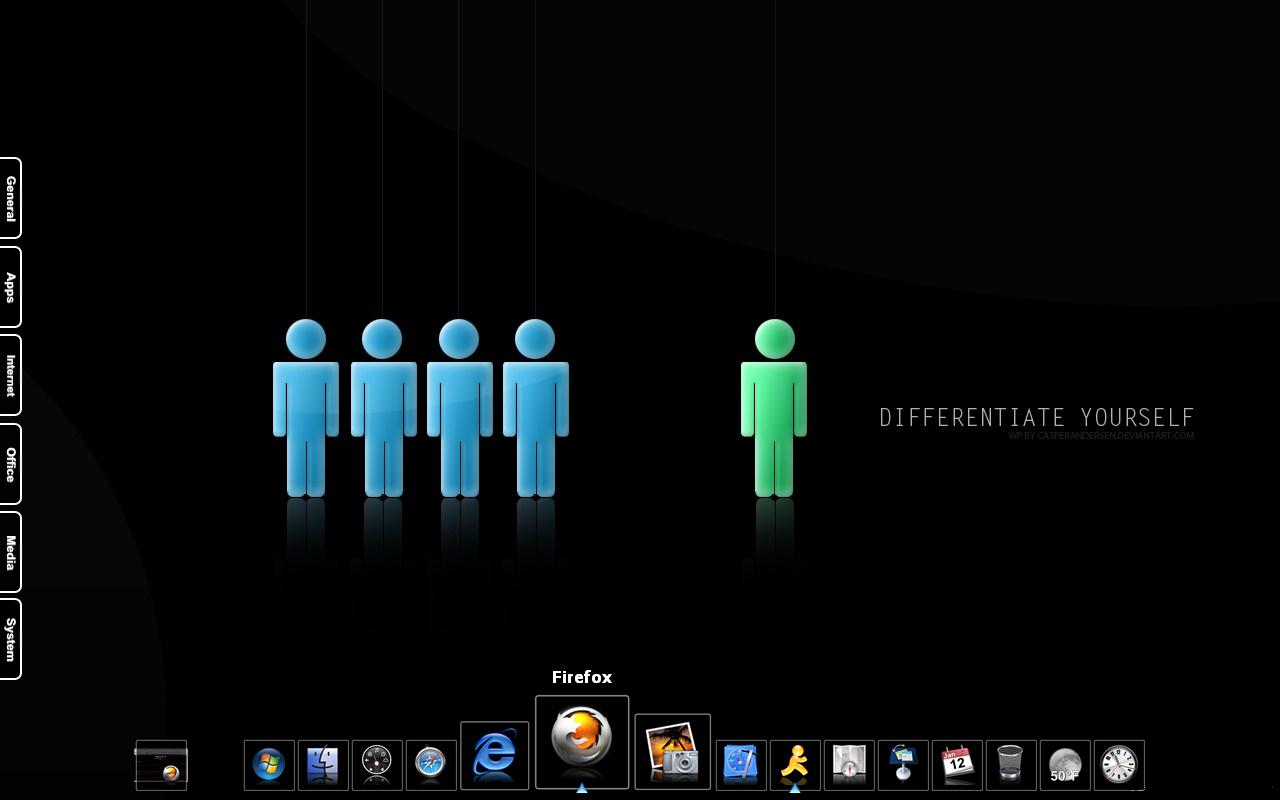1280x800 pixels.
Task: Open the Safari compass icon
Action: pyautogui.click(x=431, y=765)
